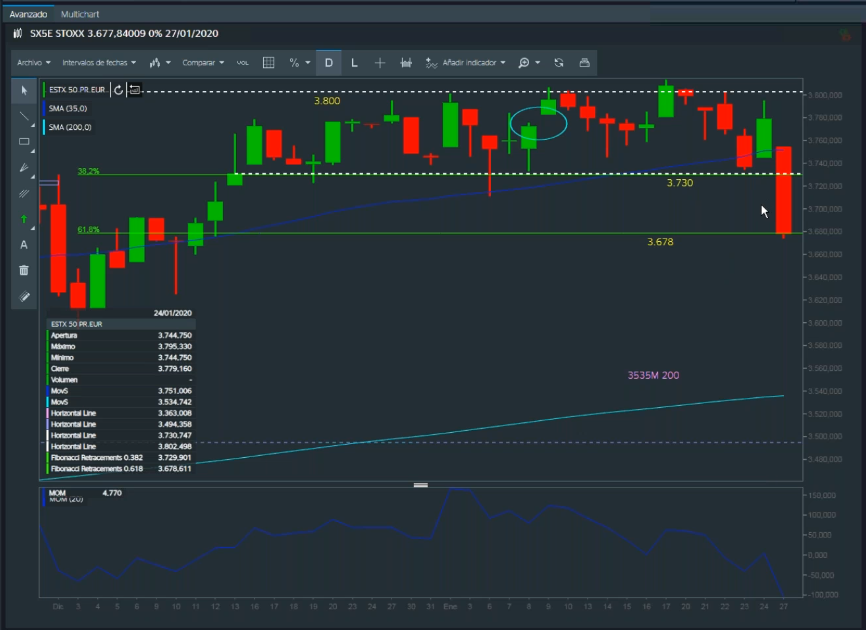Open the Archivo dropdown menu
The height and width of the screenshot is (630, 866).
[x=33, y=62]
